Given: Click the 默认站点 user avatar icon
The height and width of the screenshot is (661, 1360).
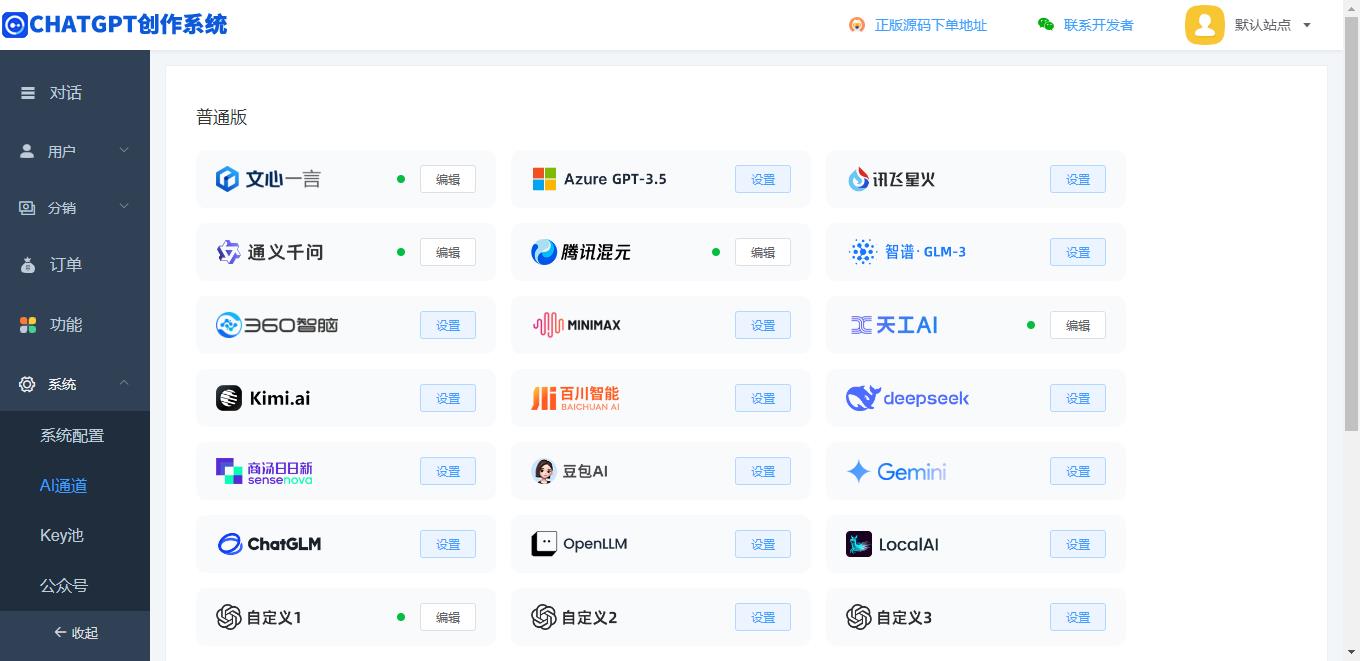Looking at the screenshot, I should pos(1205,25).
